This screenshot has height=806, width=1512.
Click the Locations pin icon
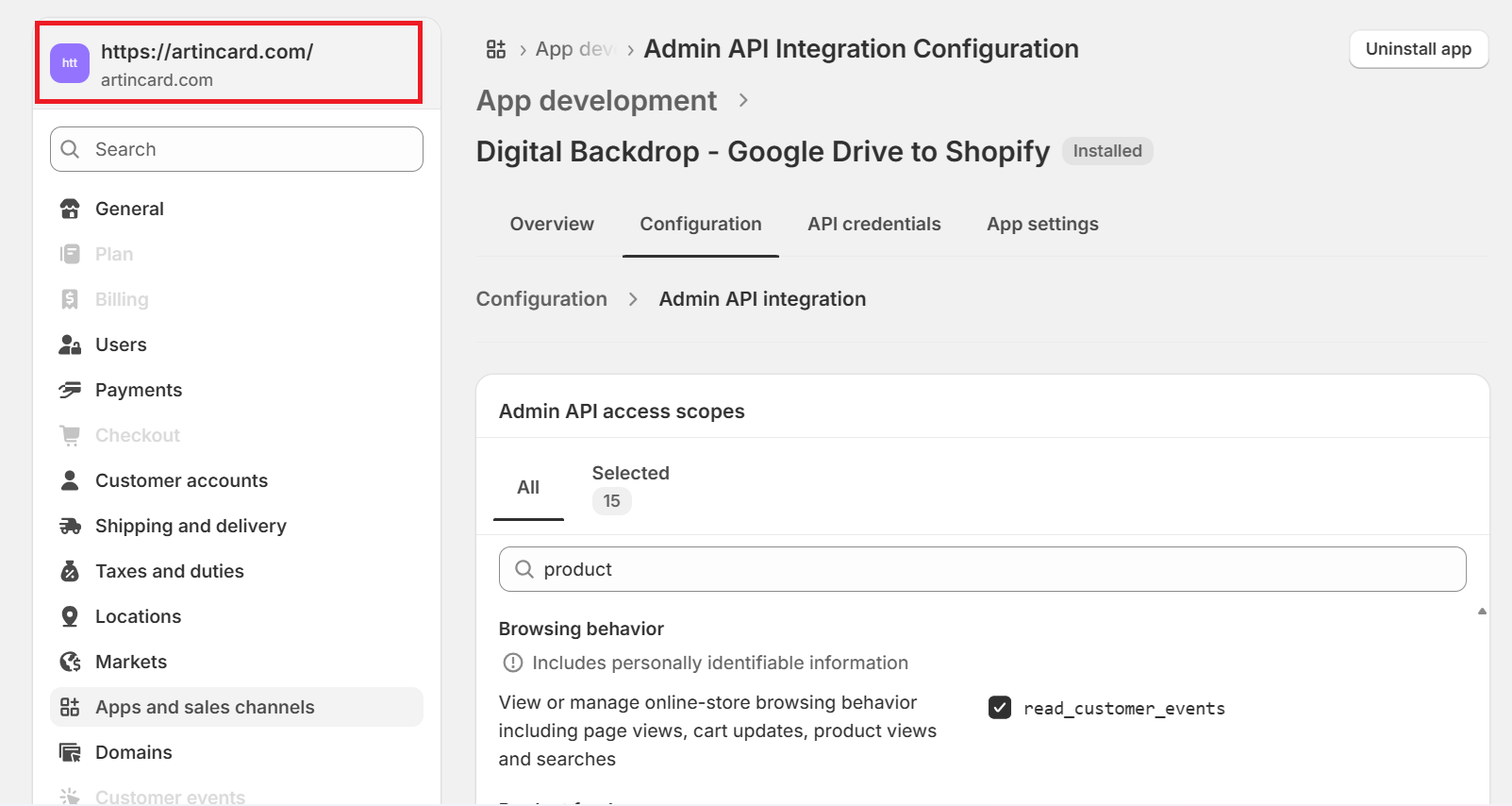tap(70, 616)
